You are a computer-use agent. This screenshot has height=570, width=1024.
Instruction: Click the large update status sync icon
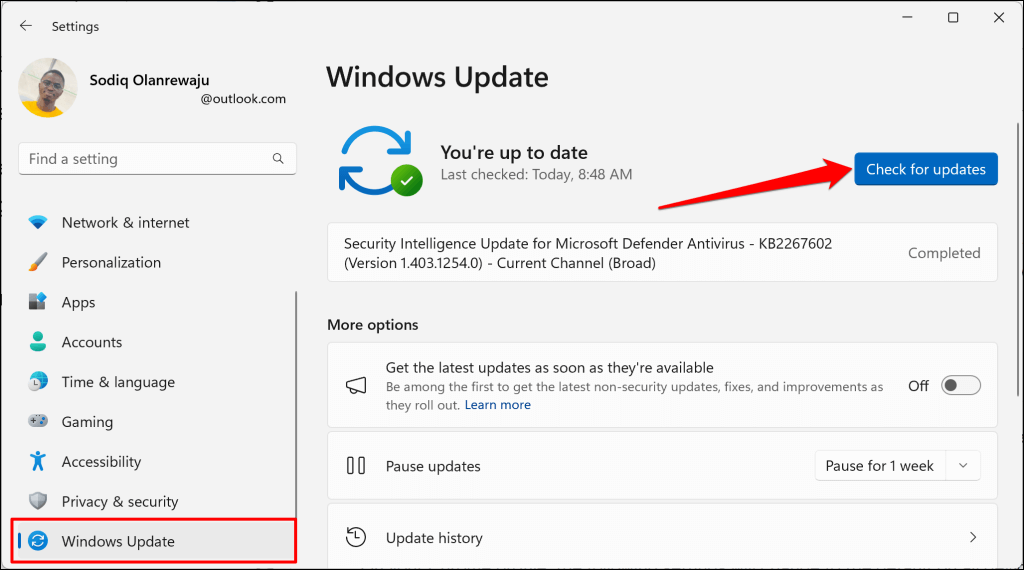click(380, 161)
